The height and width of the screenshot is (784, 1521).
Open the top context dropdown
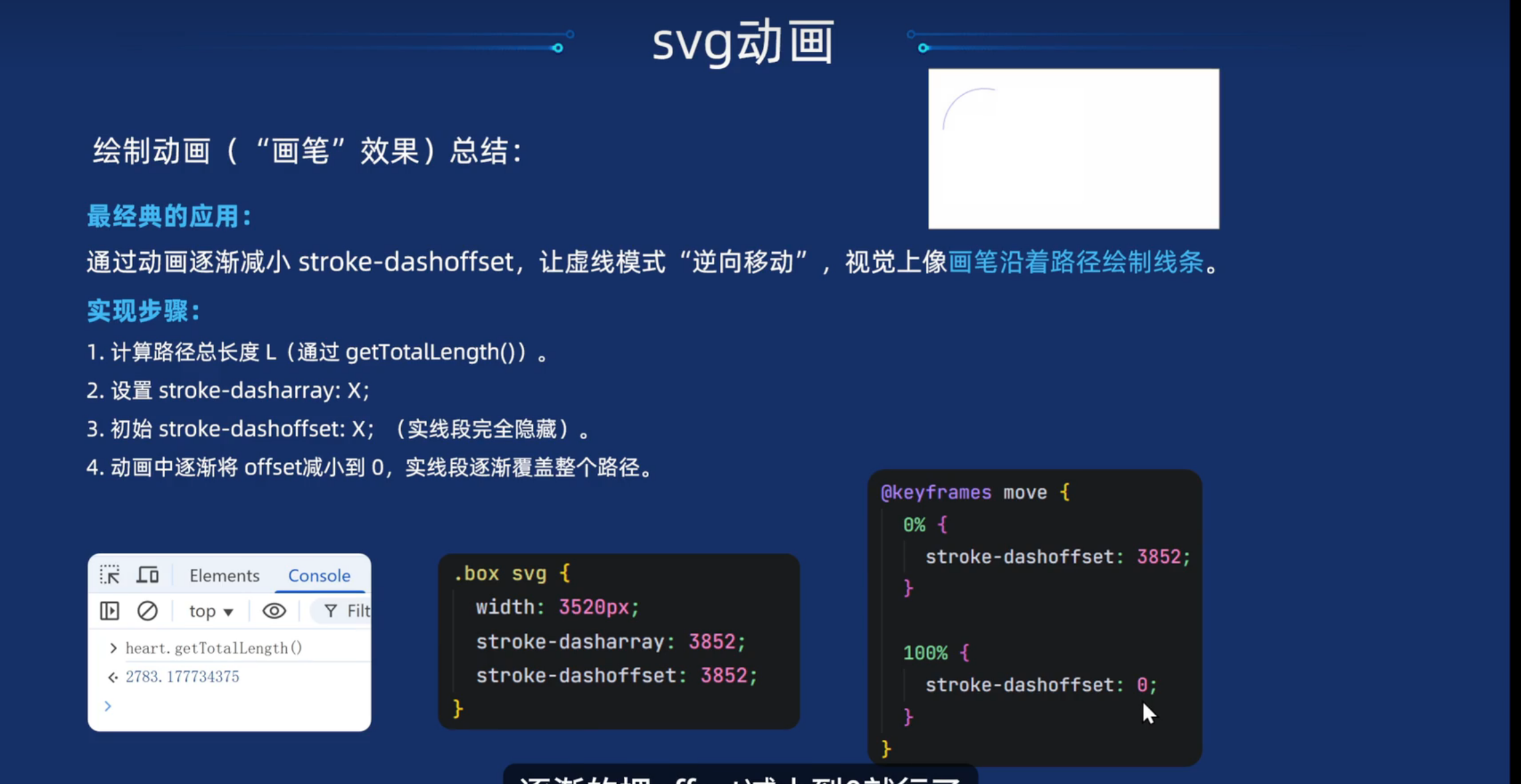tap(211, 611)
